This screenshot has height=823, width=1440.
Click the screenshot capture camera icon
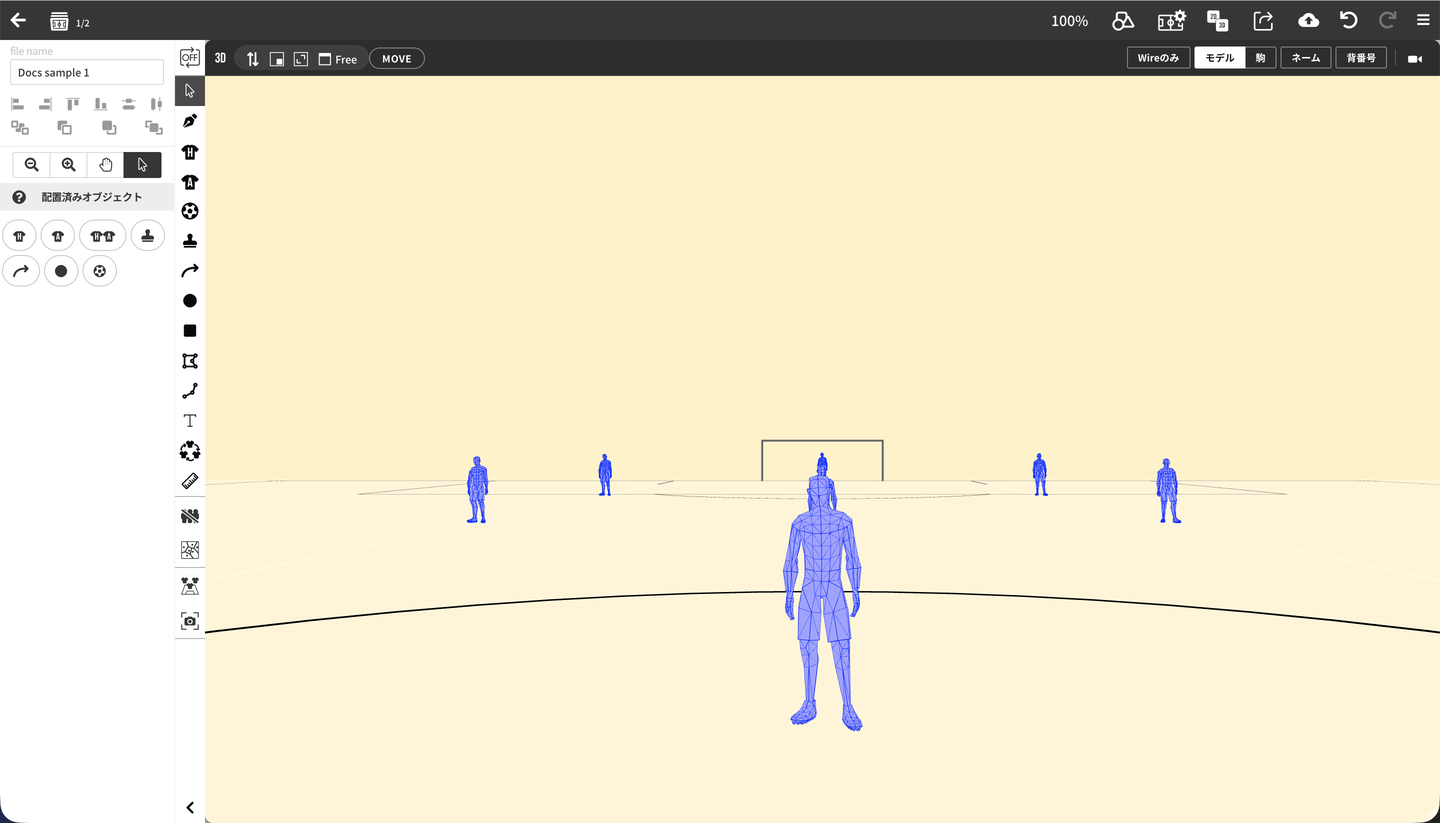pyautogui.click(x=190, y=621)
